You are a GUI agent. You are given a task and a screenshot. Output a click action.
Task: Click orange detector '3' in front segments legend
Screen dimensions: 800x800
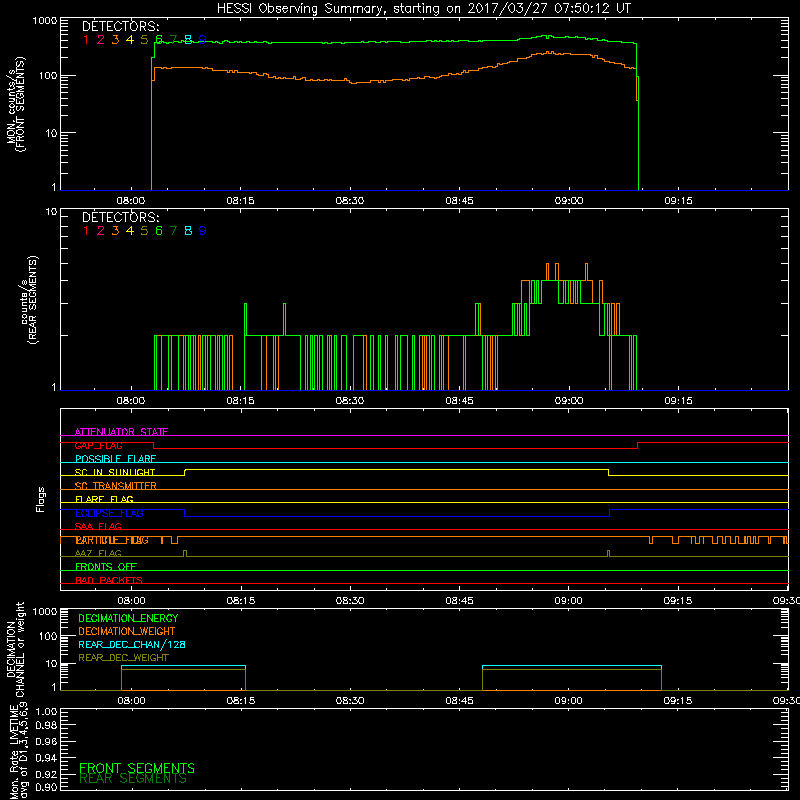tap(115, 39)
